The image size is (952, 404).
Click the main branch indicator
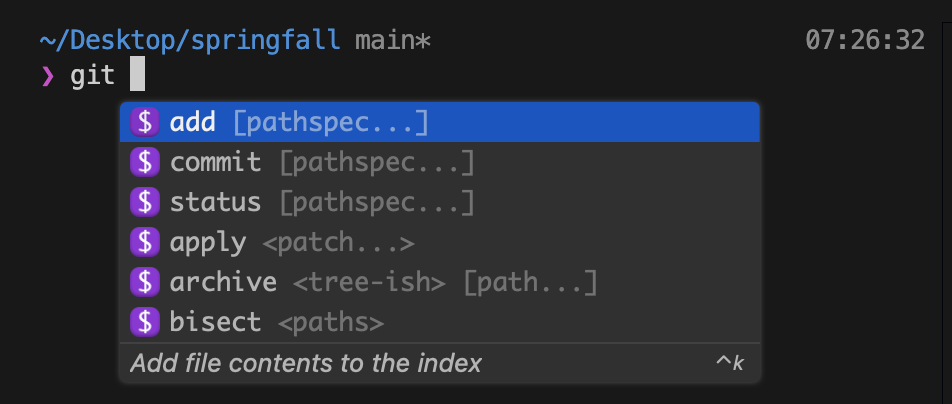click(392, 41)
